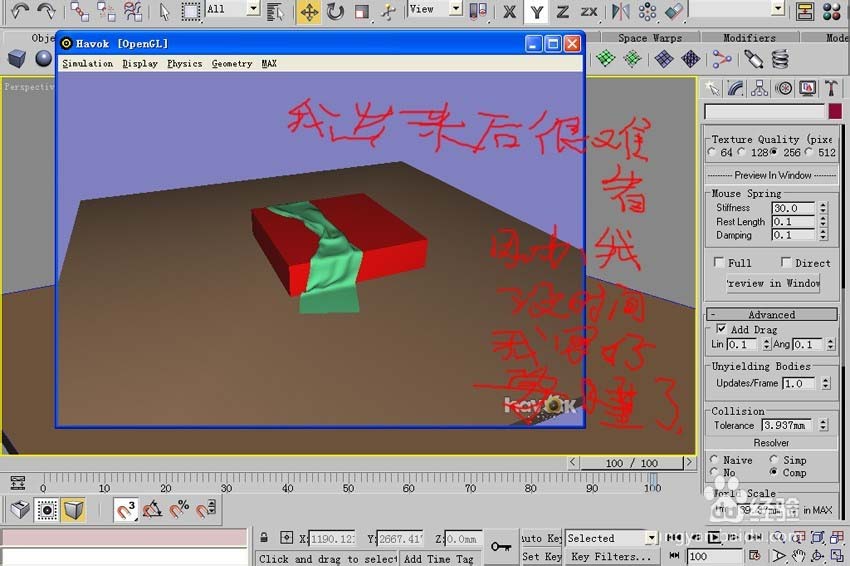Adjust the Updates/Frame spinner
This screenshot has height=566, width=850.
click(826, 383)
